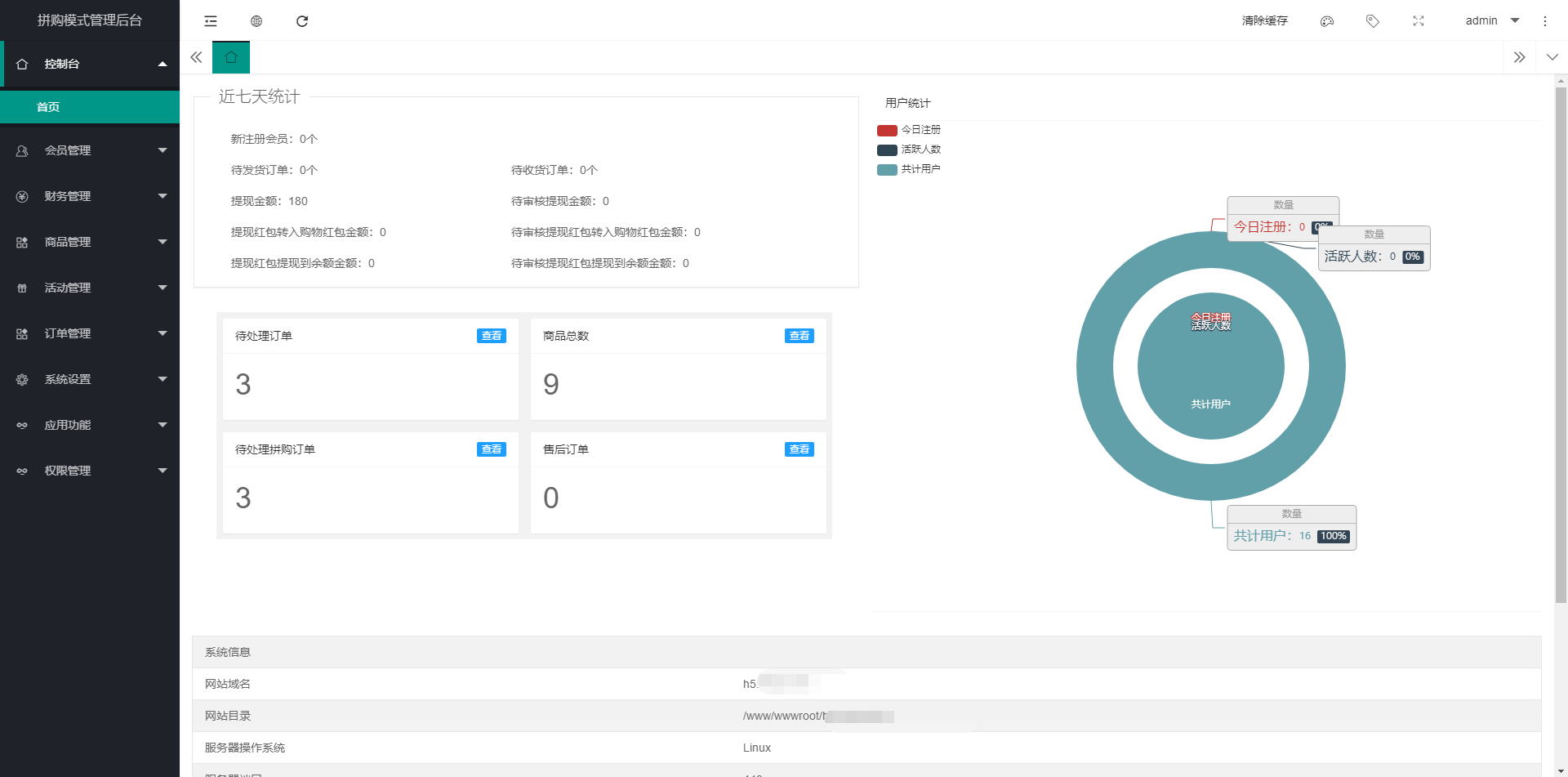Screen dimensions: 1568x777
Task: Click the refresh icon in top toolbar
Action: 302,21
